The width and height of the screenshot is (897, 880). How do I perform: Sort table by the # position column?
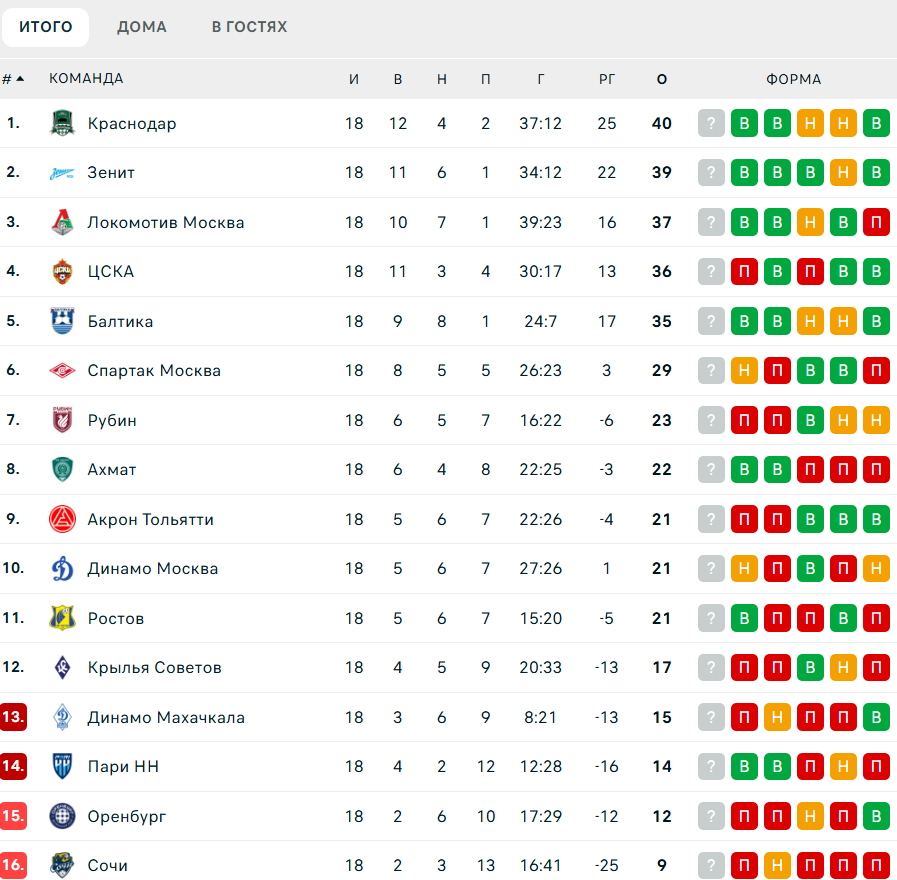[13, 79]
